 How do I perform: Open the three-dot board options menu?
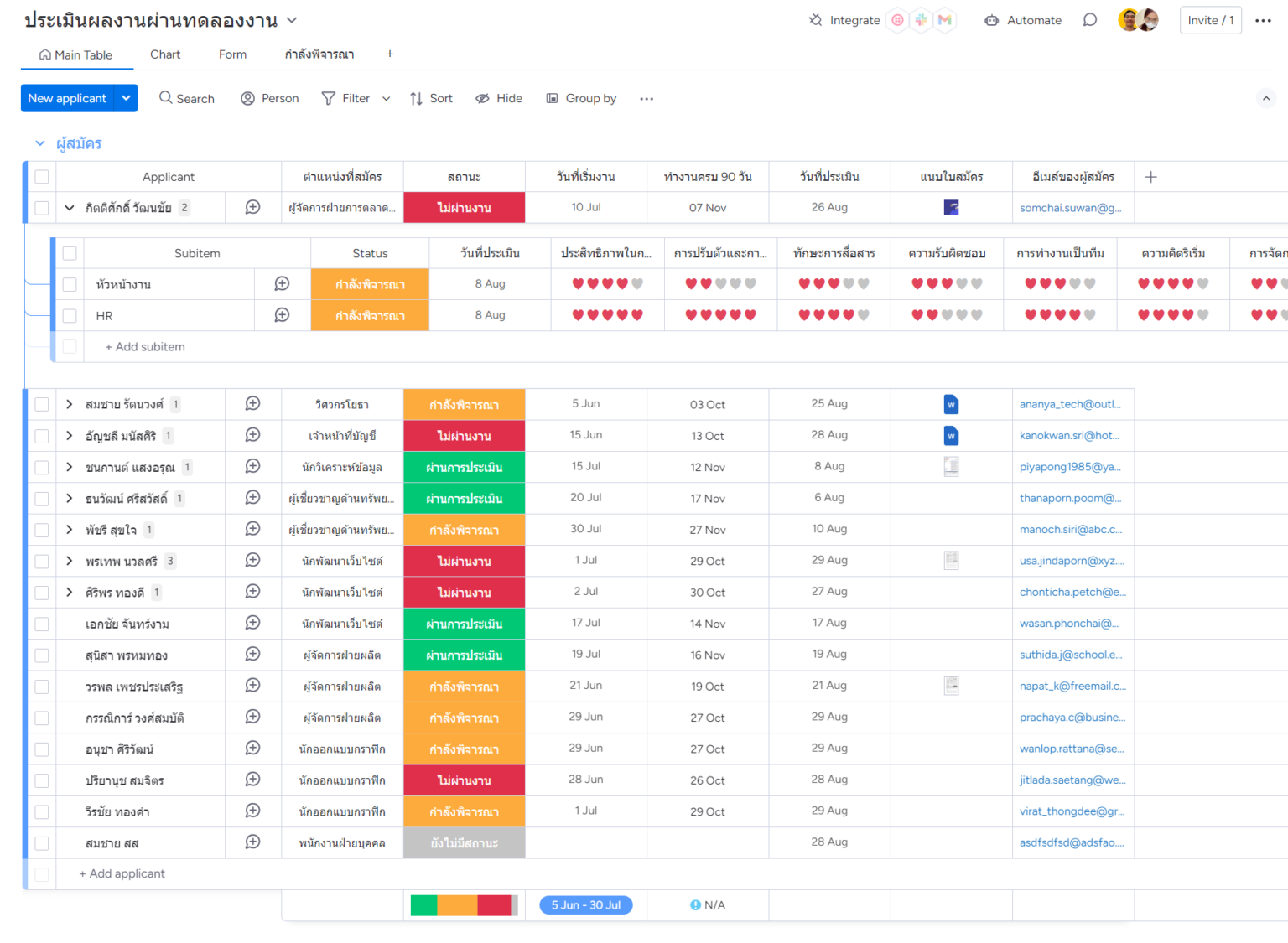click(1263, 20)
